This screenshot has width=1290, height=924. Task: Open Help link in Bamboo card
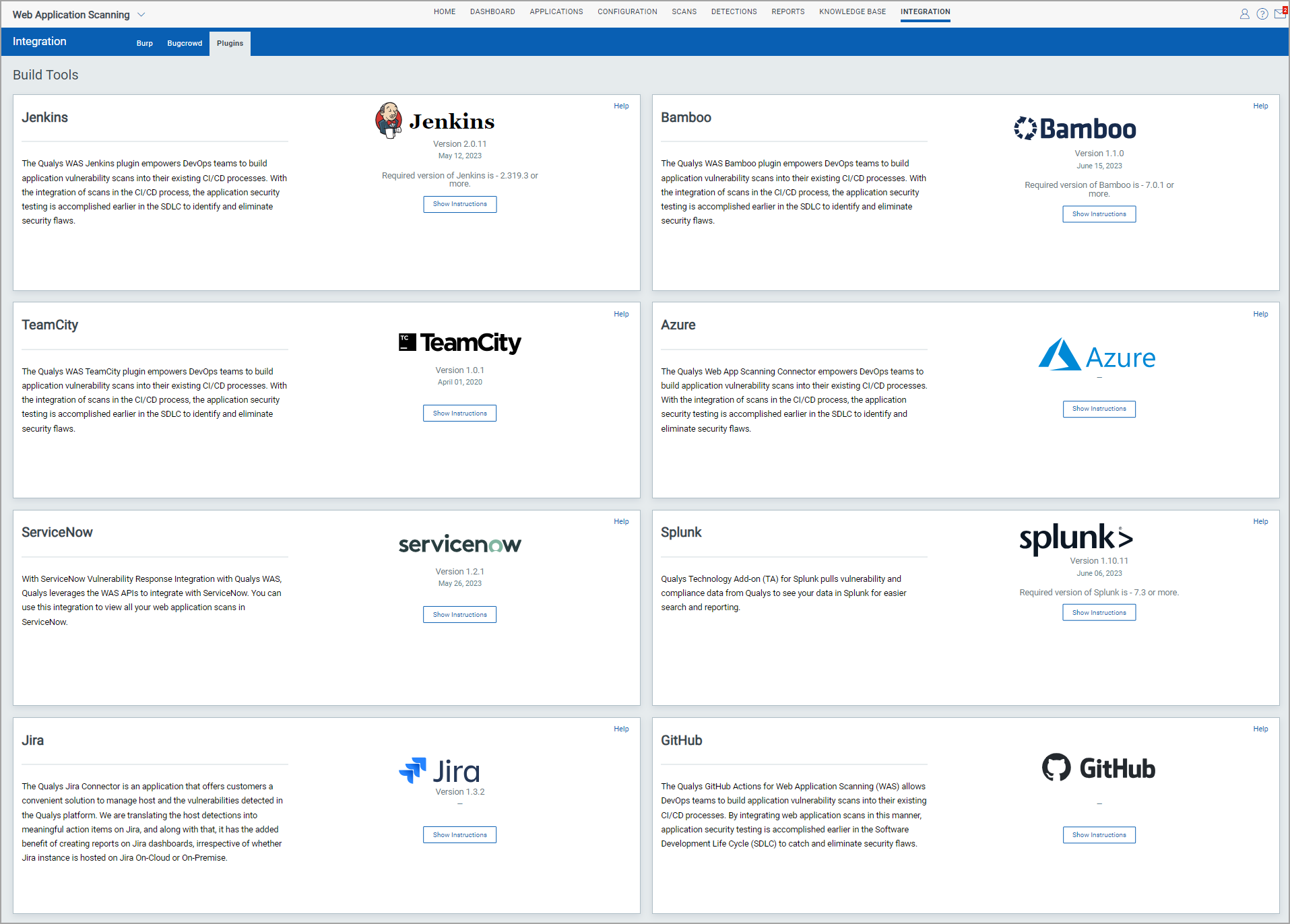pos(1260,106)
